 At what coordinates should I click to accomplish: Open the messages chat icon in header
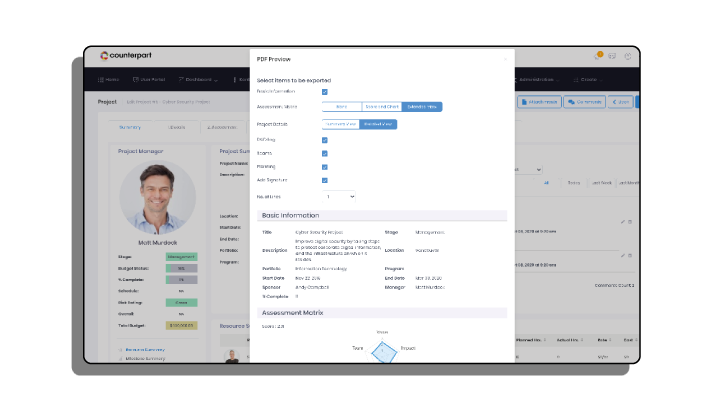612,56
